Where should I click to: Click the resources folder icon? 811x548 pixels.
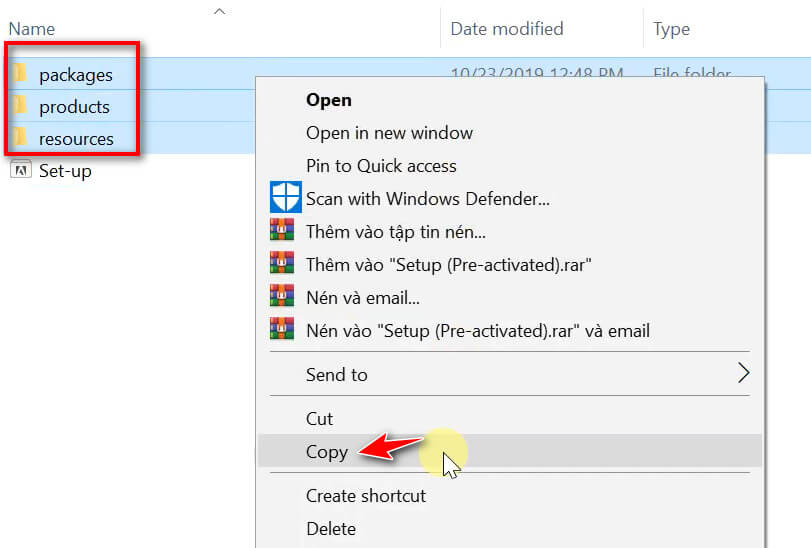coord(20,138)
